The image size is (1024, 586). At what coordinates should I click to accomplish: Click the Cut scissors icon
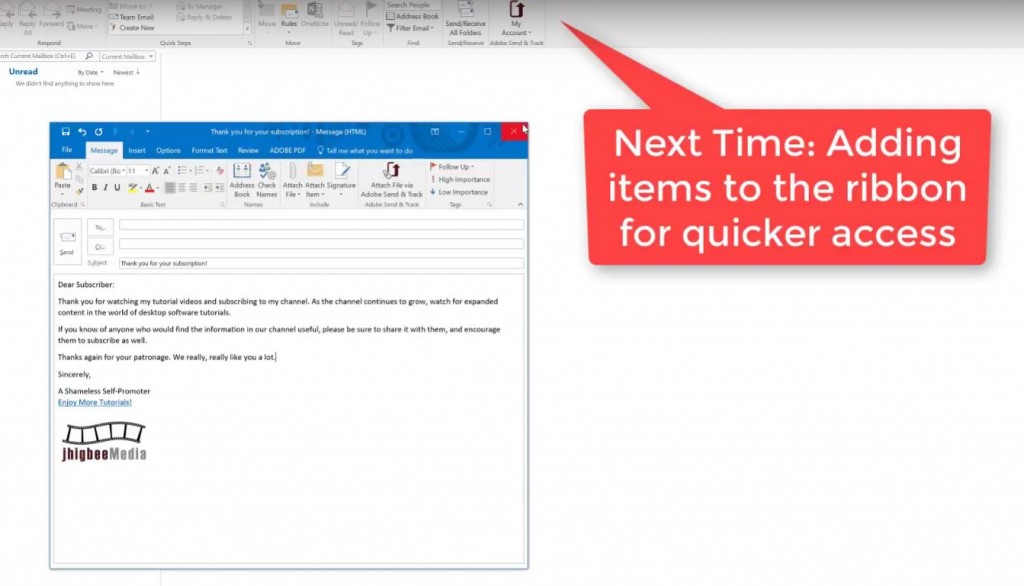click(x=79, y=168)
